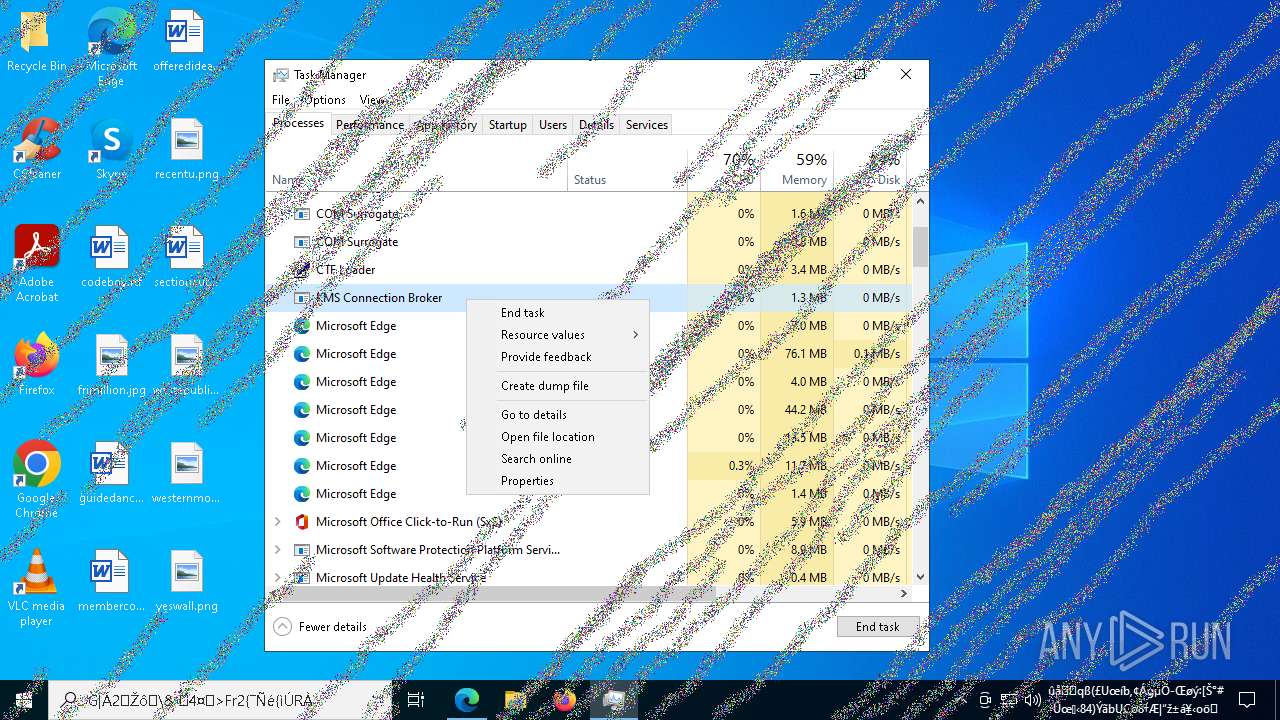Expand the Microsoft Update Health Service row
Image resolution: width=1280 pixels, height=720 pixels.
point(278,577)
